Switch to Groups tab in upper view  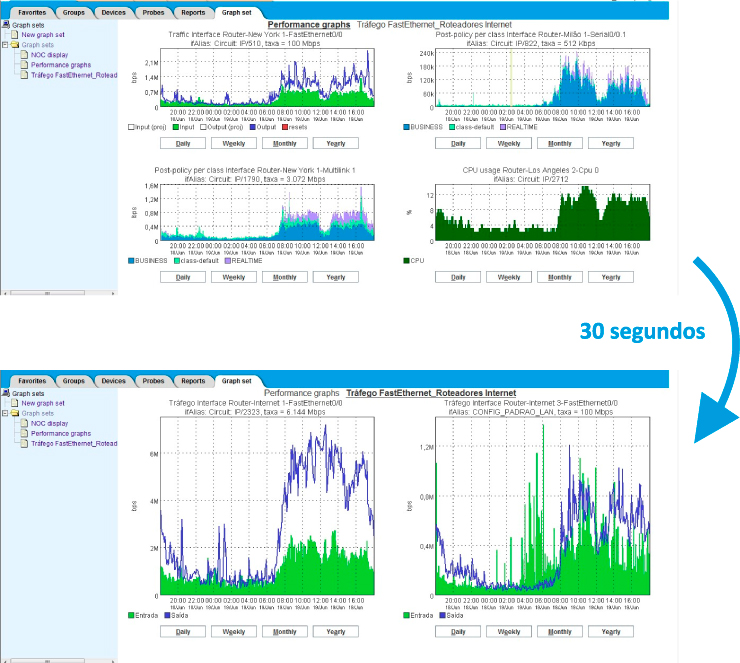pos(74,13)
